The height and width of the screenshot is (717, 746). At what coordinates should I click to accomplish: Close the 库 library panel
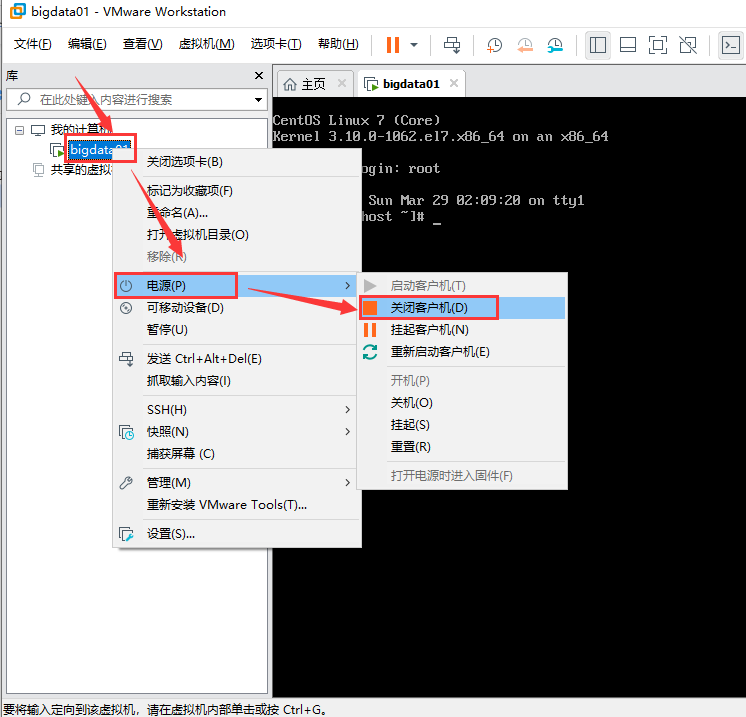259,76
